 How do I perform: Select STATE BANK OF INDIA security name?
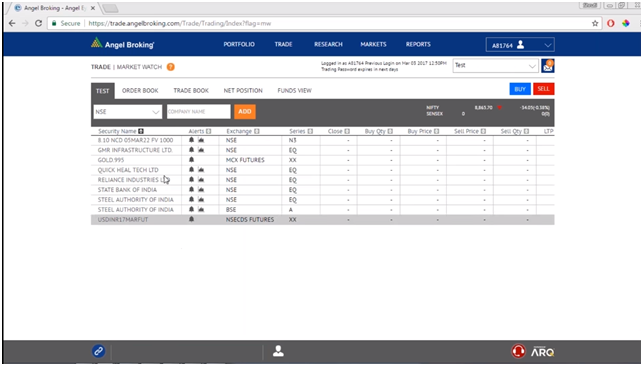[127, 190]
